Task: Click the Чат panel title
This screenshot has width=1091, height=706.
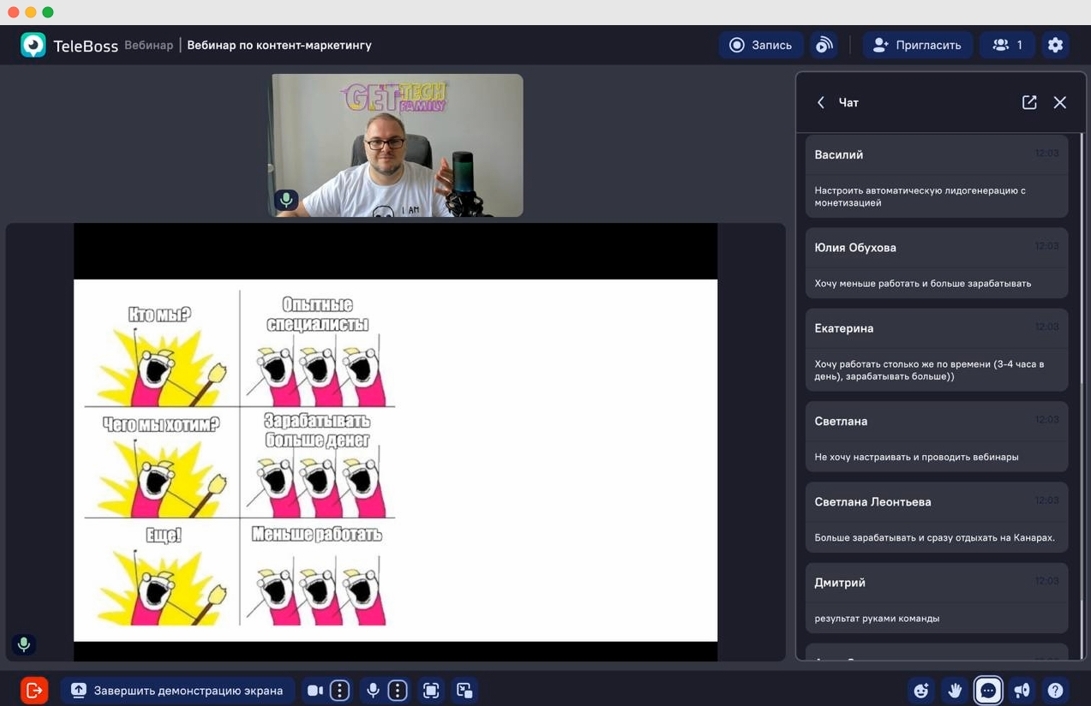Action: pyautogui.click(x=848, y=102)
